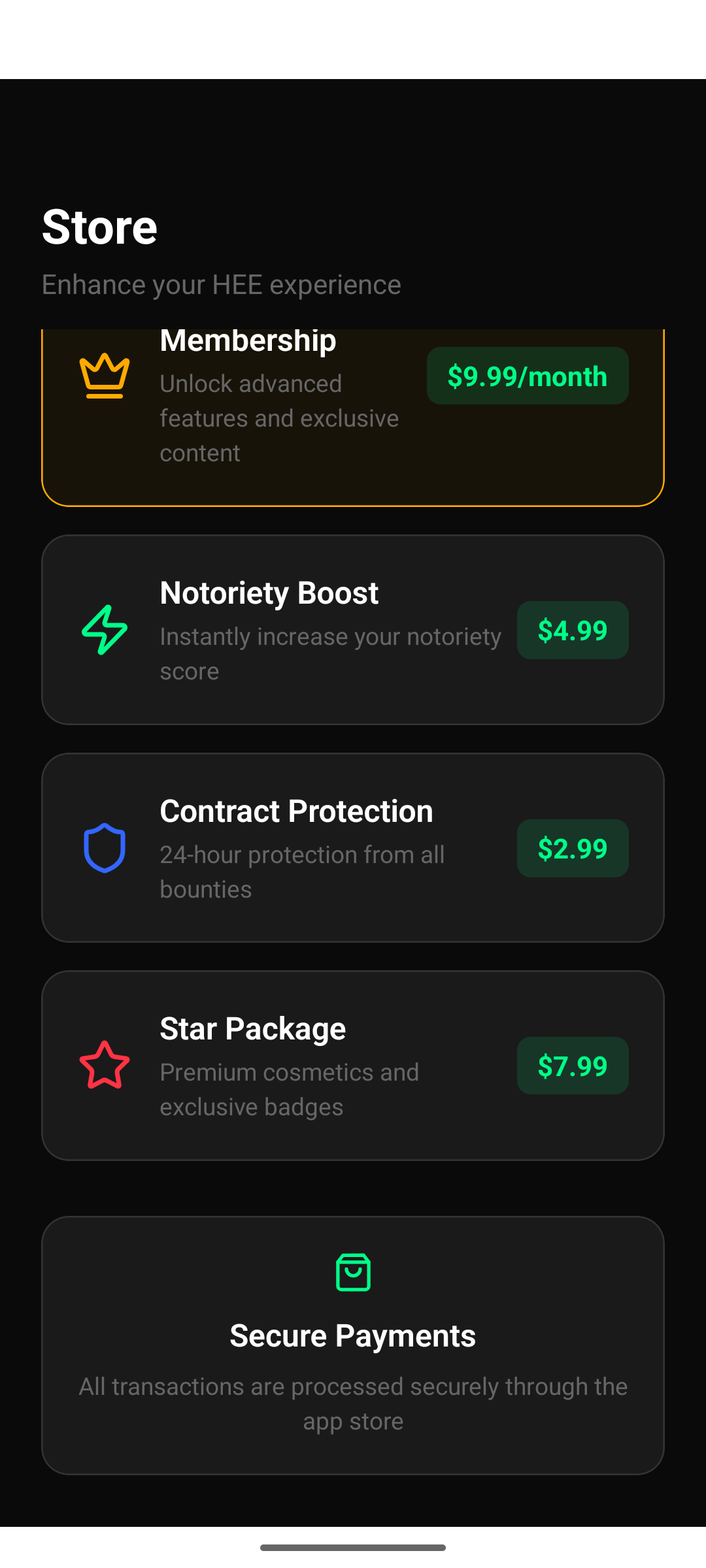Tap the red star icon
Viewport: 706px width, 1568px height.
coord(105,1066)
